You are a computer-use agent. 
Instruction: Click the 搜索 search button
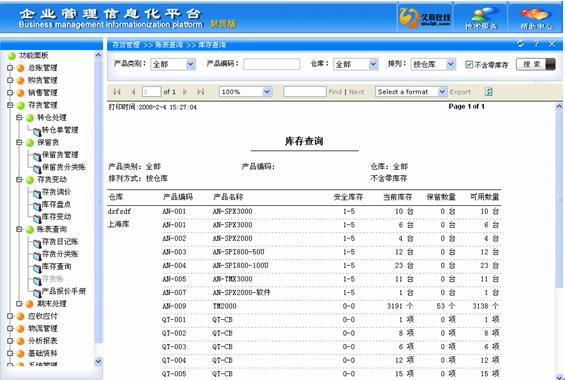(535, 64)
